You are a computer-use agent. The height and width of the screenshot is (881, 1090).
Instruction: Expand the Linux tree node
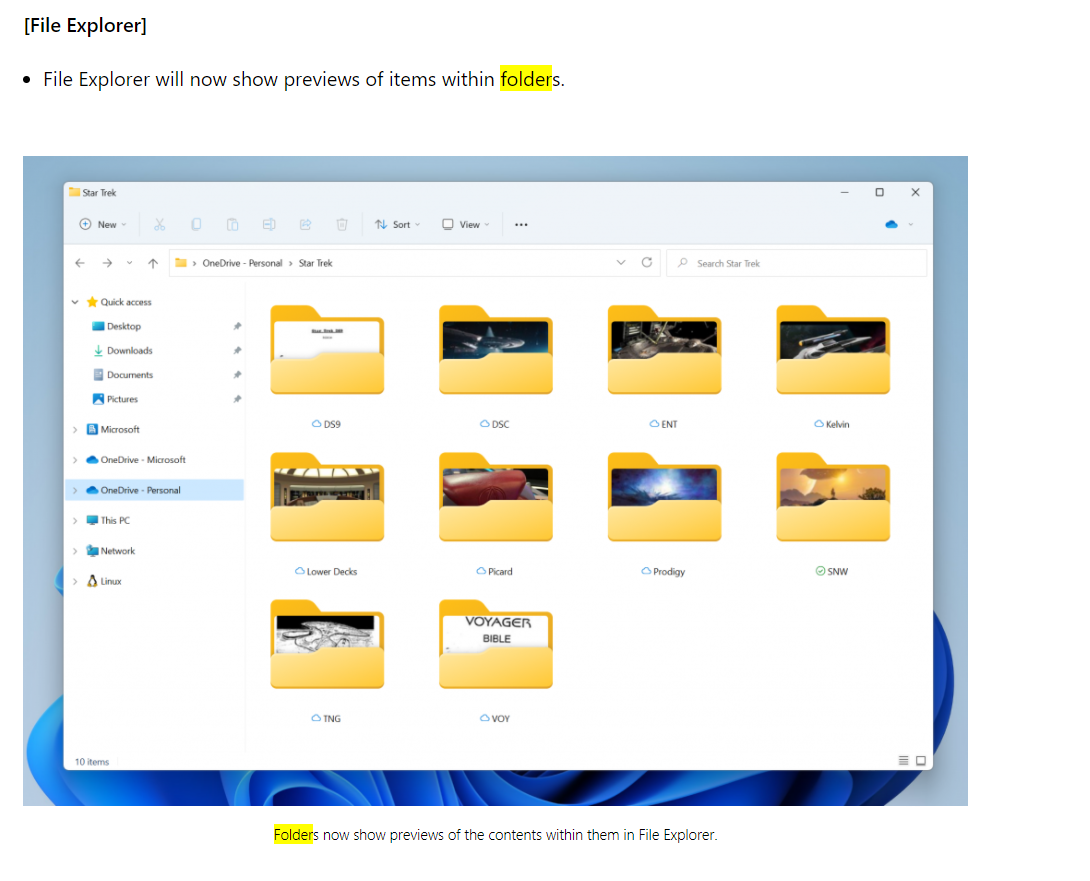point(75,581)
